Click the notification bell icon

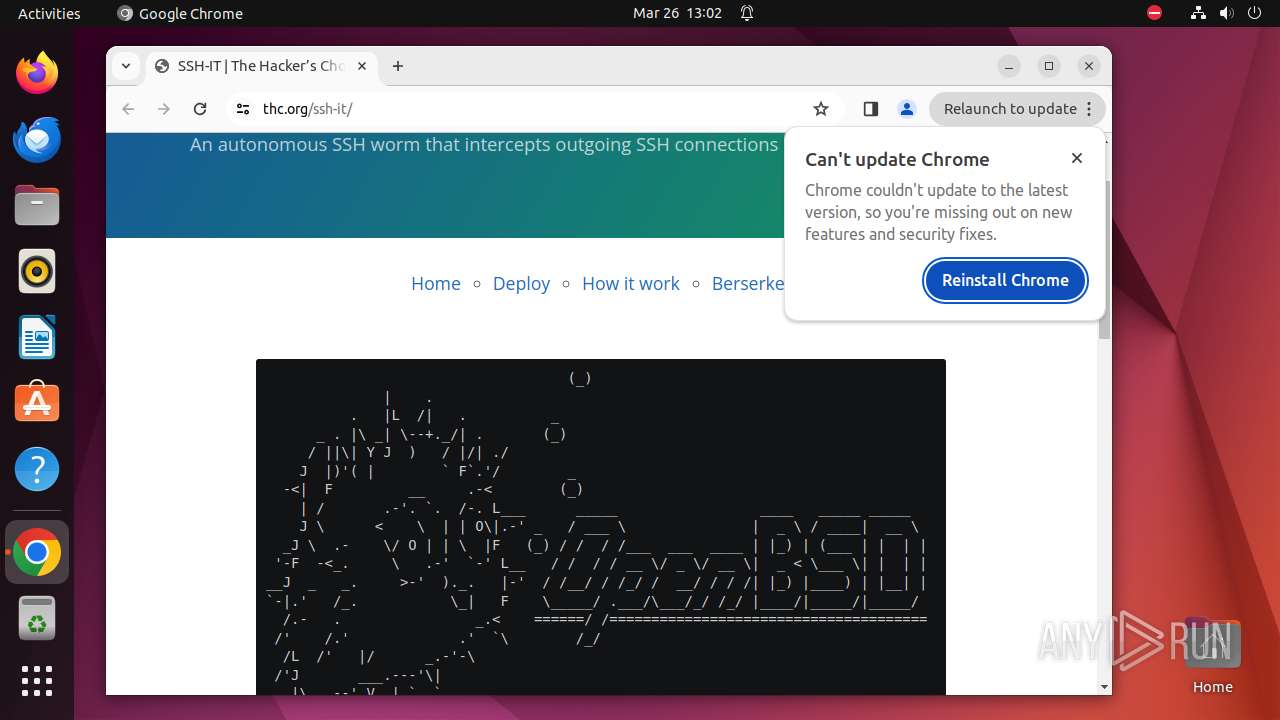[x=747, y=13]
